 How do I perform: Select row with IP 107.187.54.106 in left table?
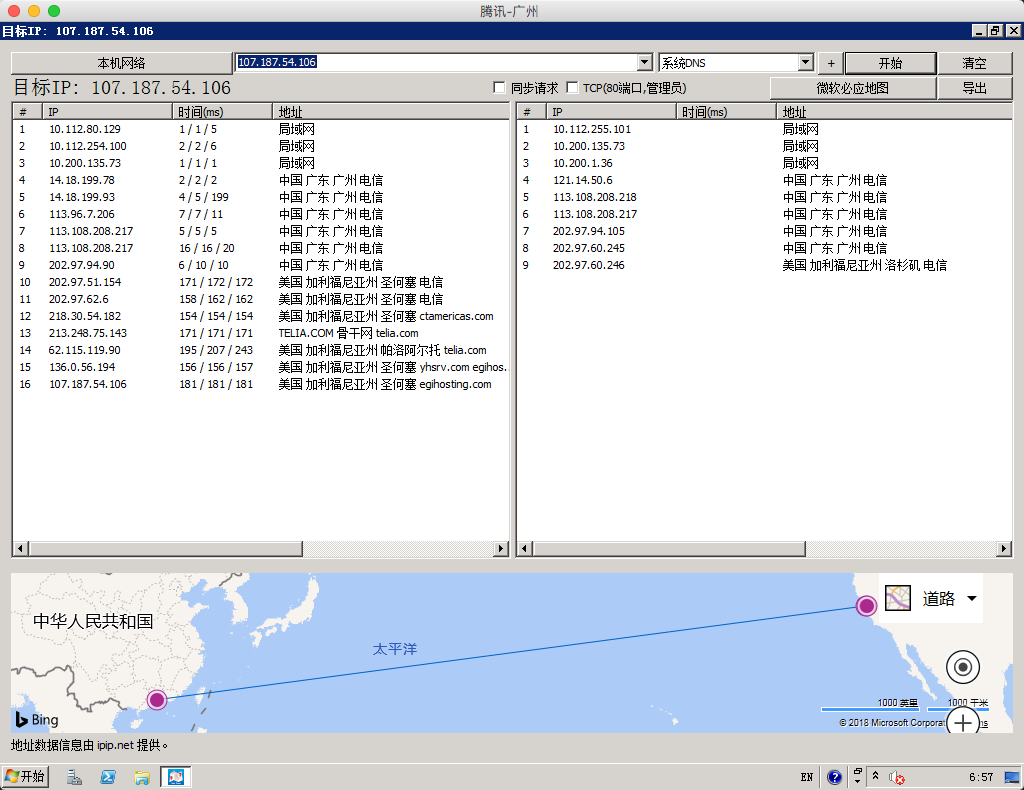tap(88, 384)
